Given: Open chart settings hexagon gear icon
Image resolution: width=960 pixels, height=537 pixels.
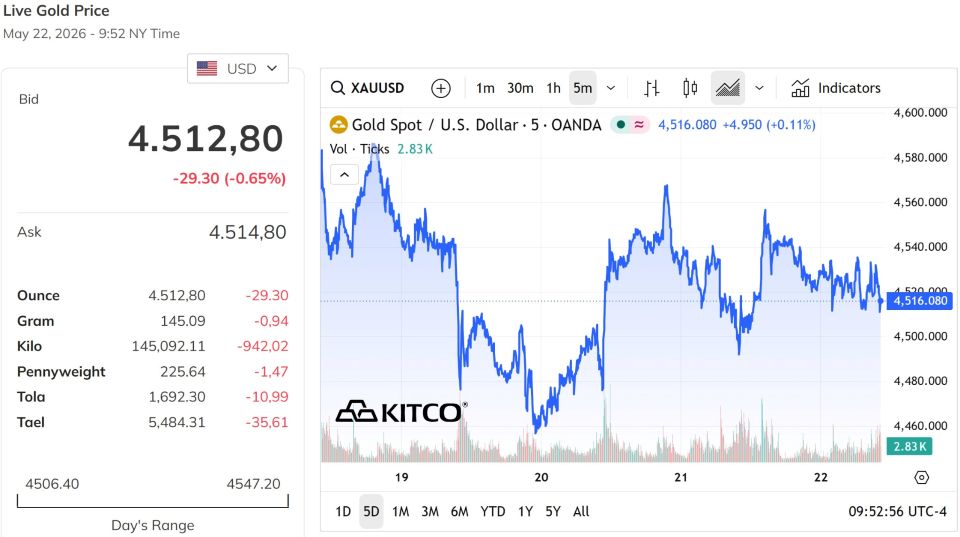Looking at the screenshot, I should tap(921, 477).
